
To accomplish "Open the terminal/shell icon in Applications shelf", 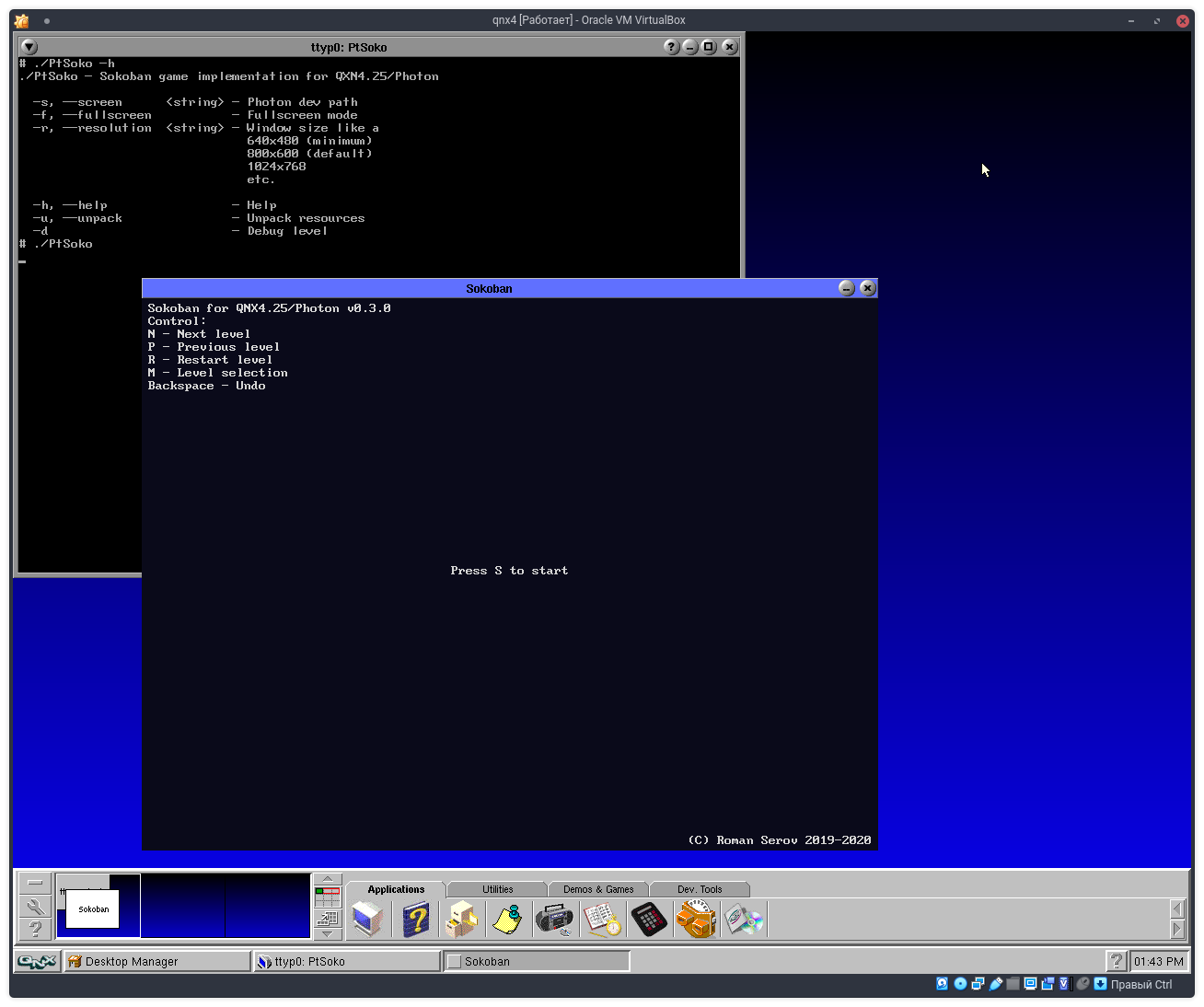I will point(367,919).
